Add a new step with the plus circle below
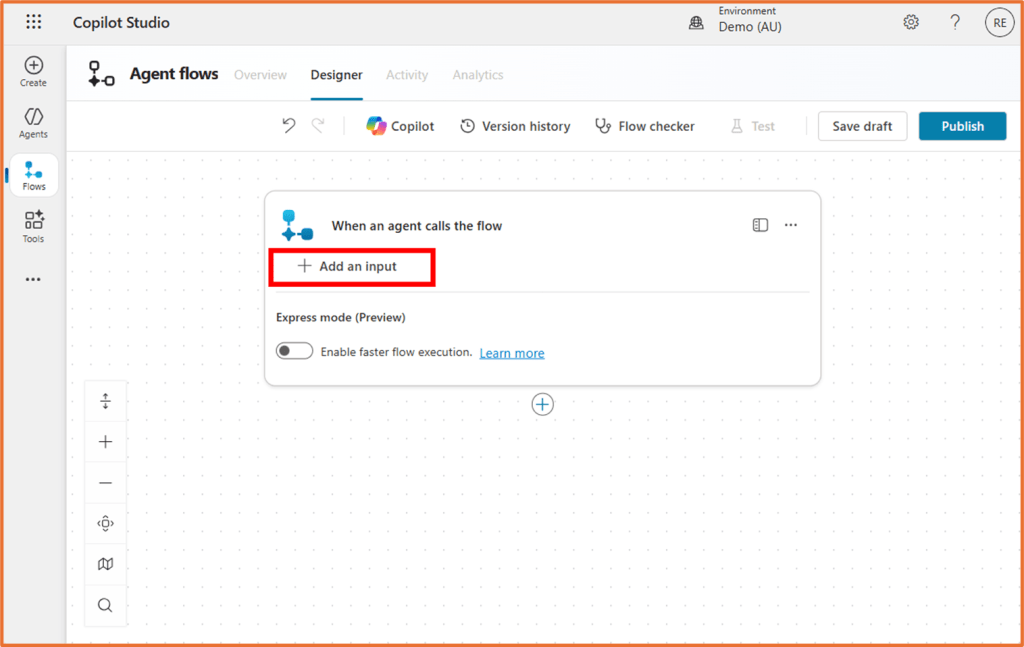 click(542, 404)
